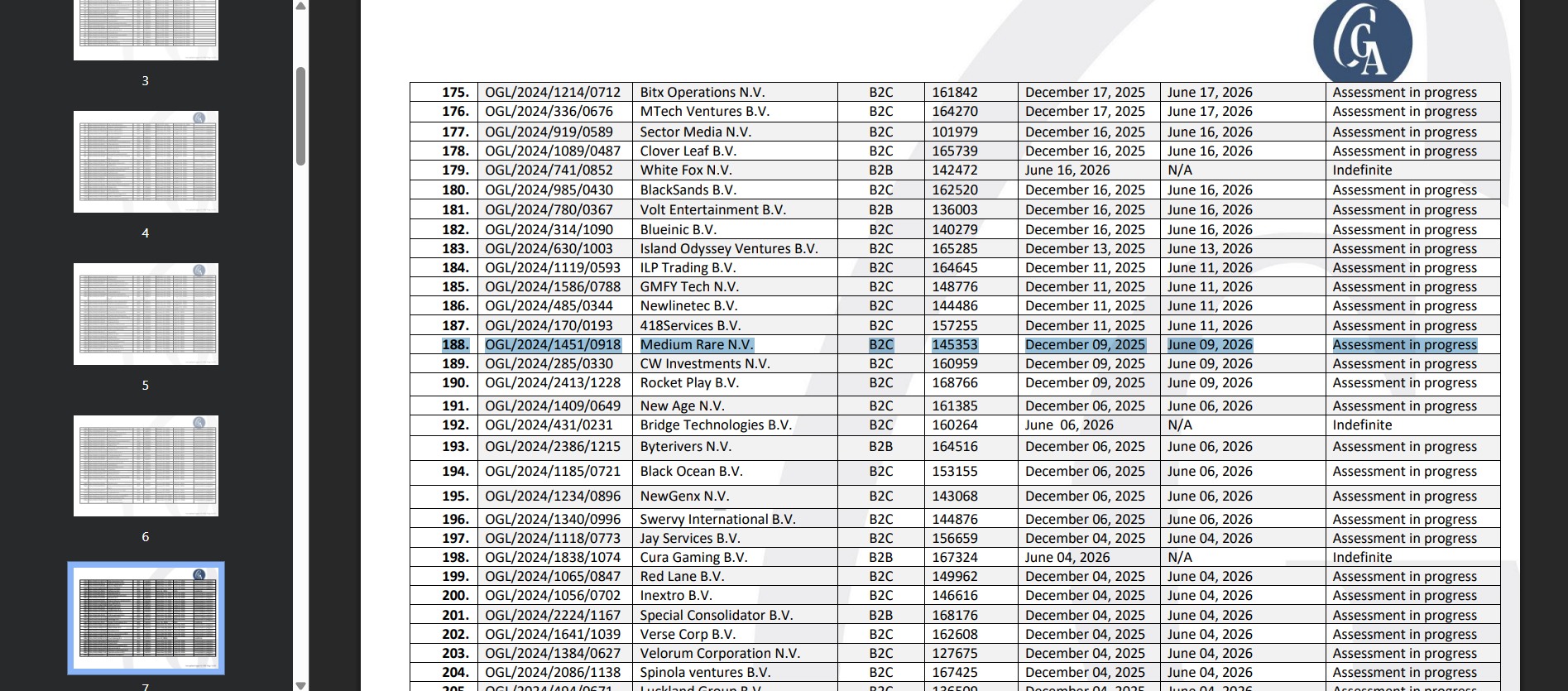Select the text 'Bitx Operations N.V.'
The image size is (1568, 691).
pos(702,93)
